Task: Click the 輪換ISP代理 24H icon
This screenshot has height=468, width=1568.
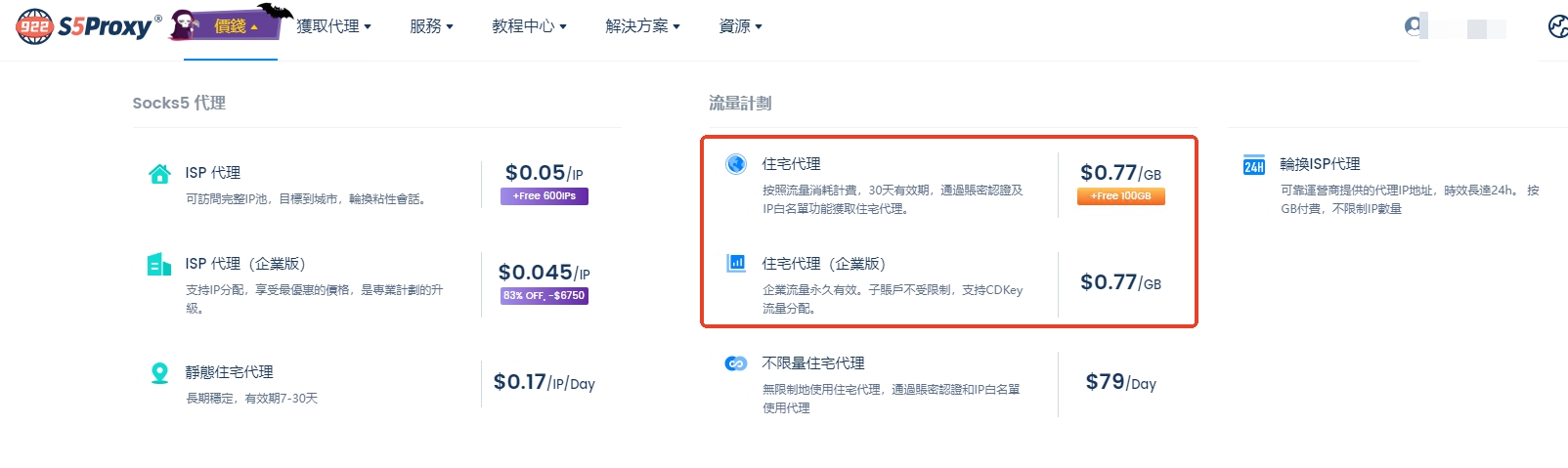Action: coord(1254,165)
